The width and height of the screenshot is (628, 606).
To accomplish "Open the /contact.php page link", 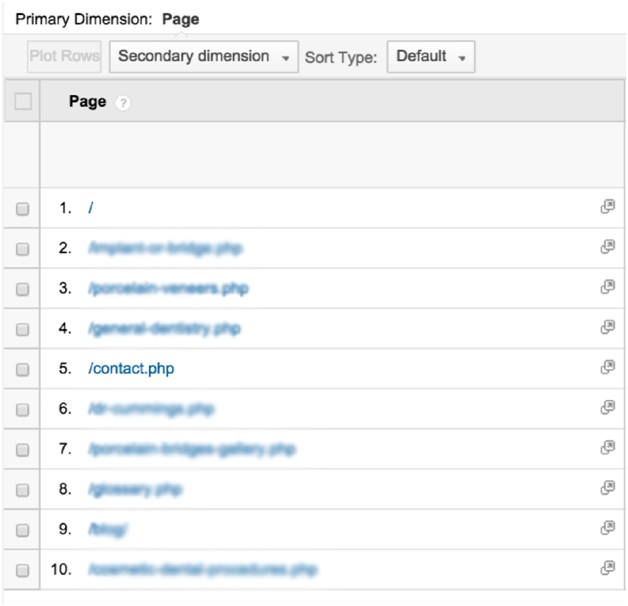I will (x=131, y=368).
